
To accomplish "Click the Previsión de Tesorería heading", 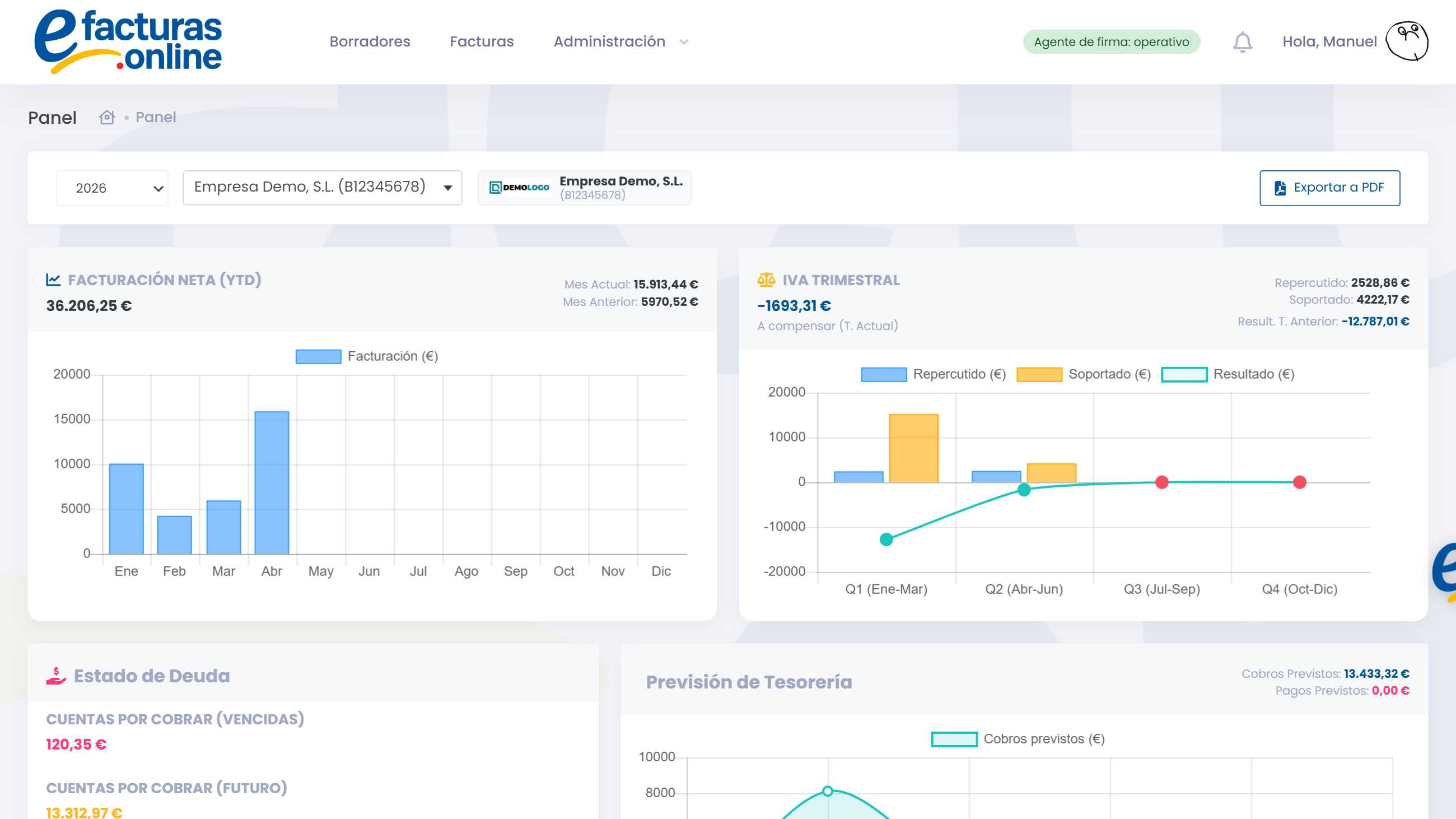I will pyautogui.click(x=749, y=682).
